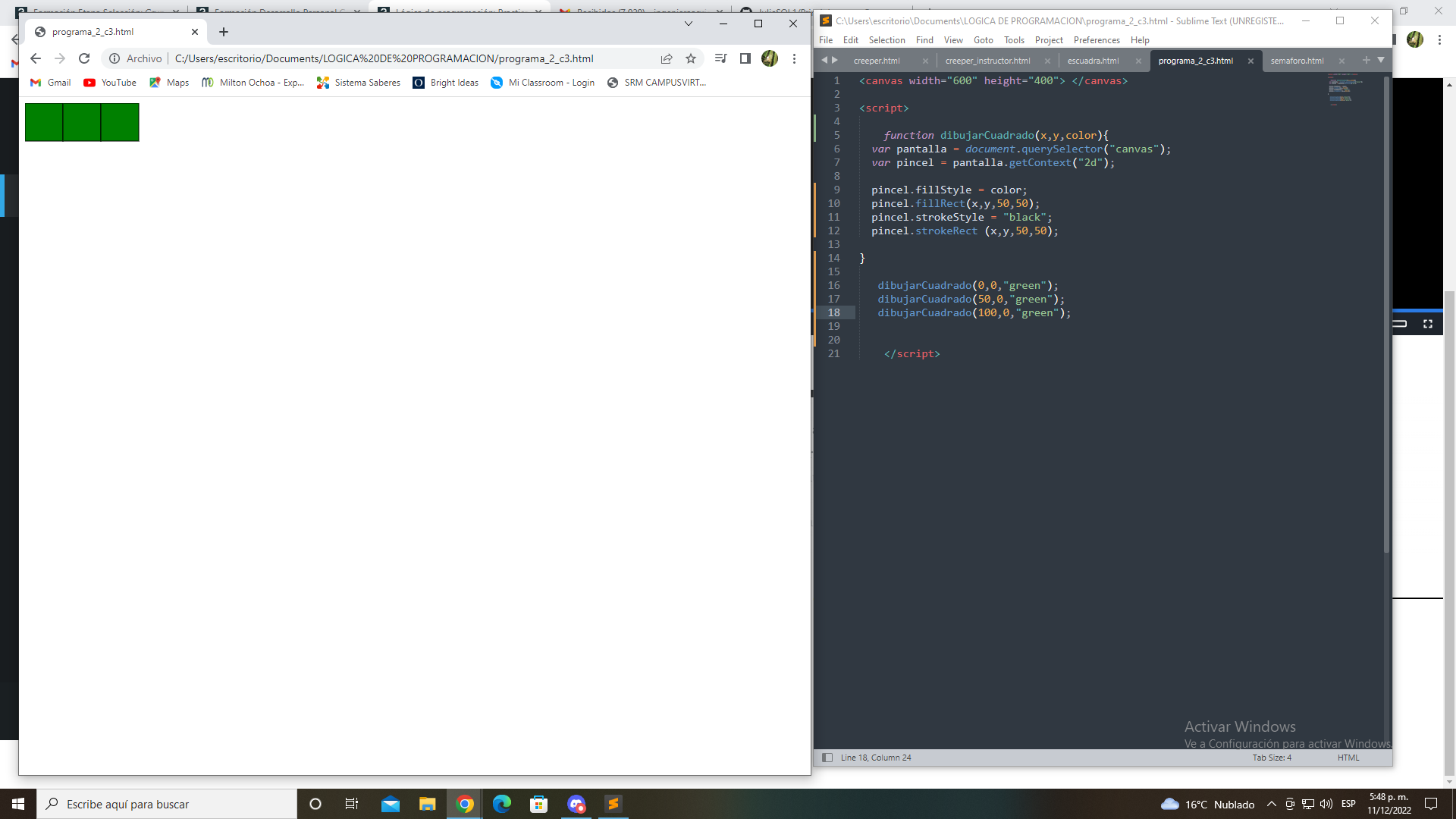Open Task View on taskbar
Viewport: 1456px width, 819px height.
click(x=352, y=804)
